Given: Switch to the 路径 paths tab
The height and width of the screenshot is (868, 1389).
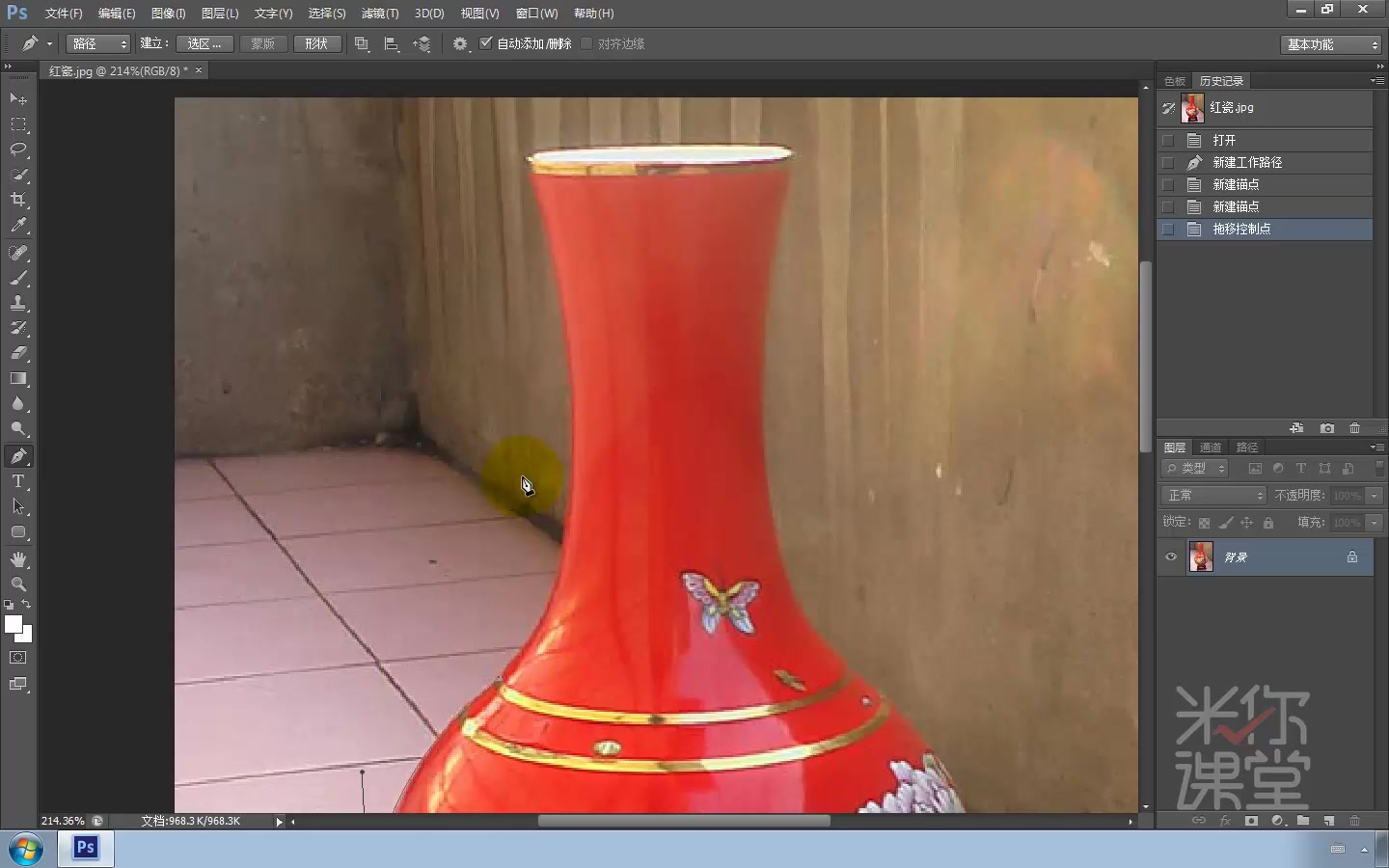Looking at the screenshot, I should pos(1247,448).
